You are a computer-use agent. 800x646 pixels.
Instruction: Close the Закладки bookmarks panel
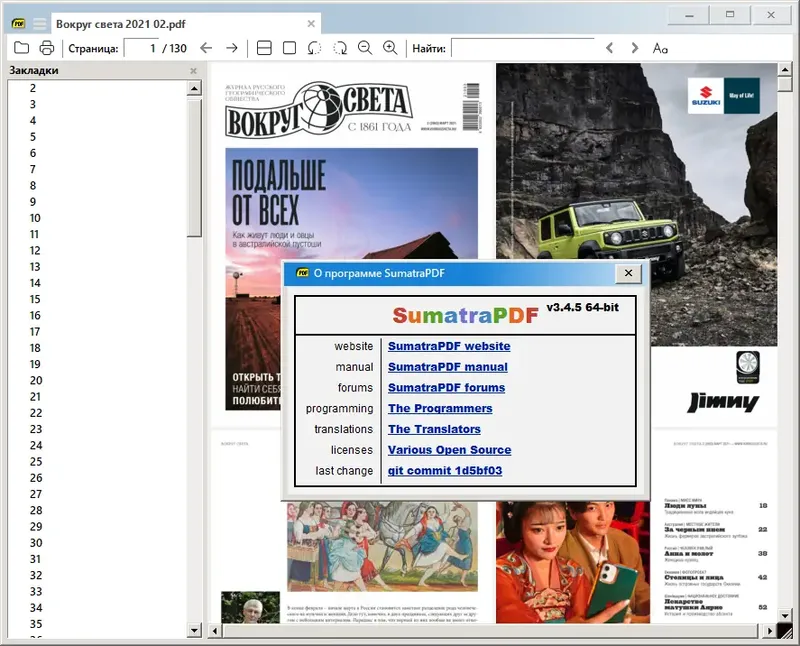pos(193,71)
